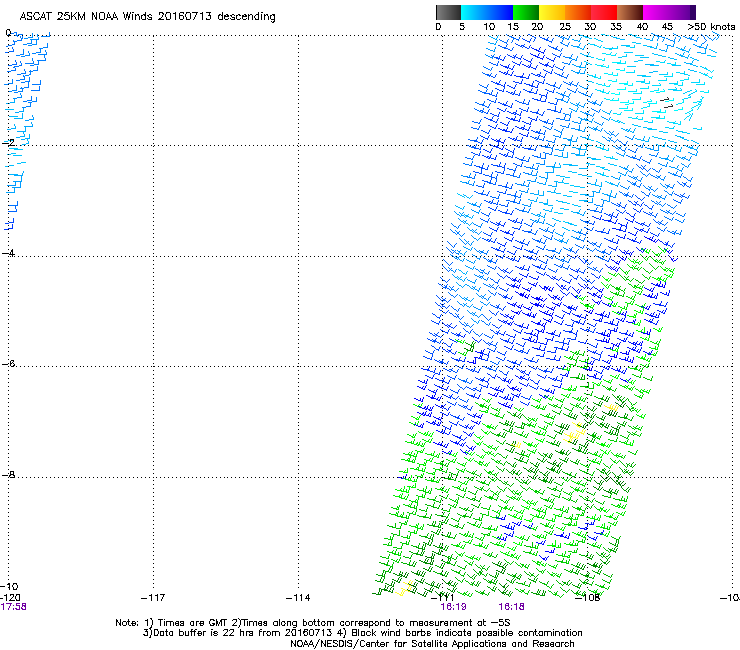The width and height of the screenshot is (740, 650).
Task: Click the latitude axis label '-4'
Action: (8, 253)
